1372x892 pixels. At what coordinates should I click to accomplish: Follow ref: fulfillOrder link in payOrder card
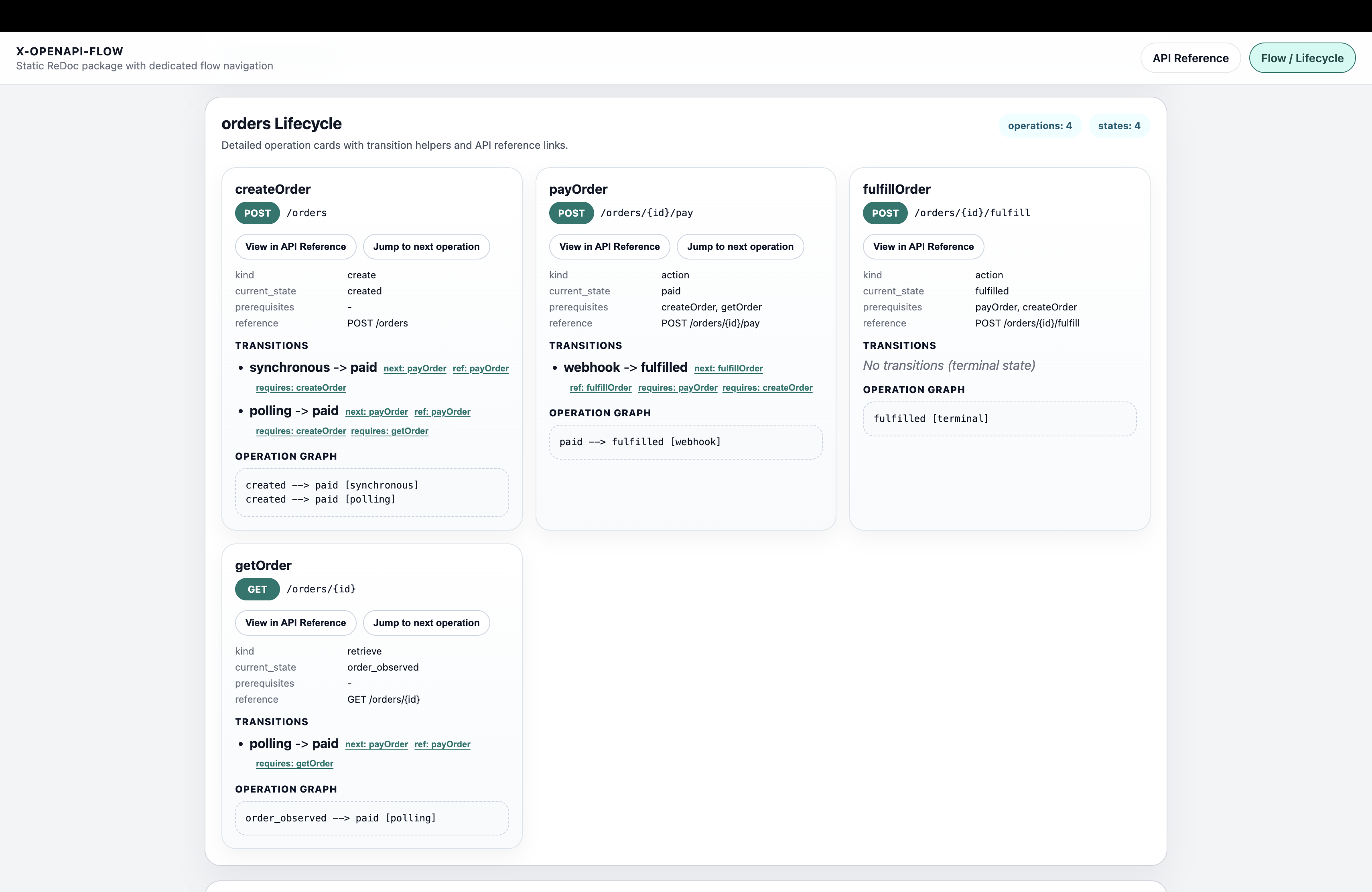(599, 388)
